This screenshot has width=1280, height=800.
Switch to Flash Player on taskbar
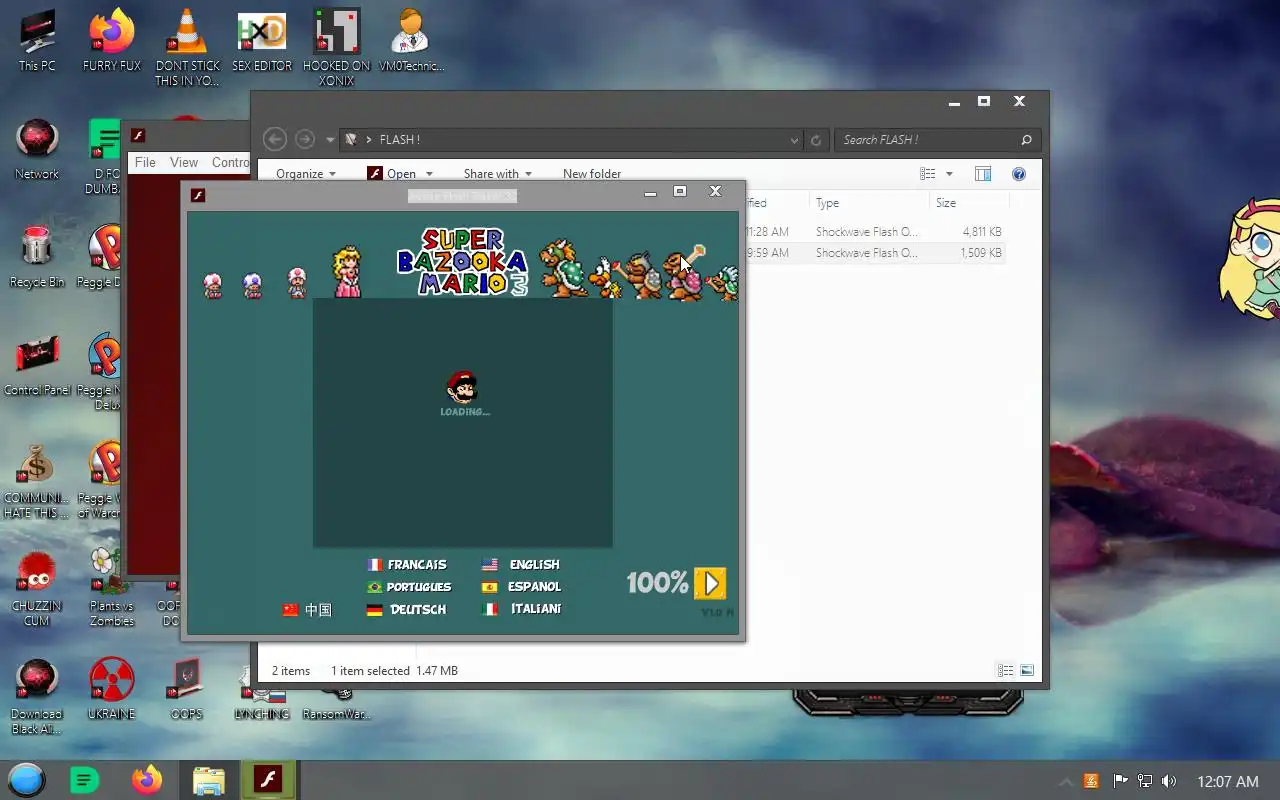tap(268, 780)
